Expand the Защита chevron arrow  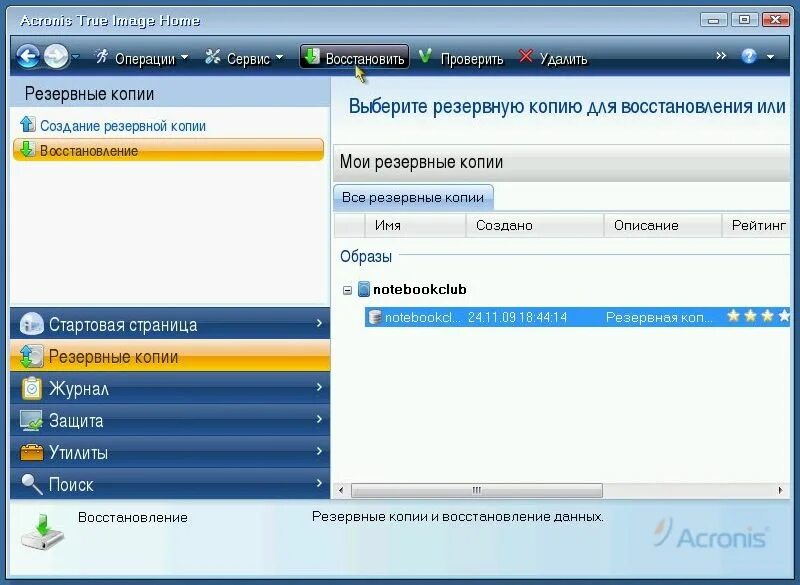click(319, 419)
